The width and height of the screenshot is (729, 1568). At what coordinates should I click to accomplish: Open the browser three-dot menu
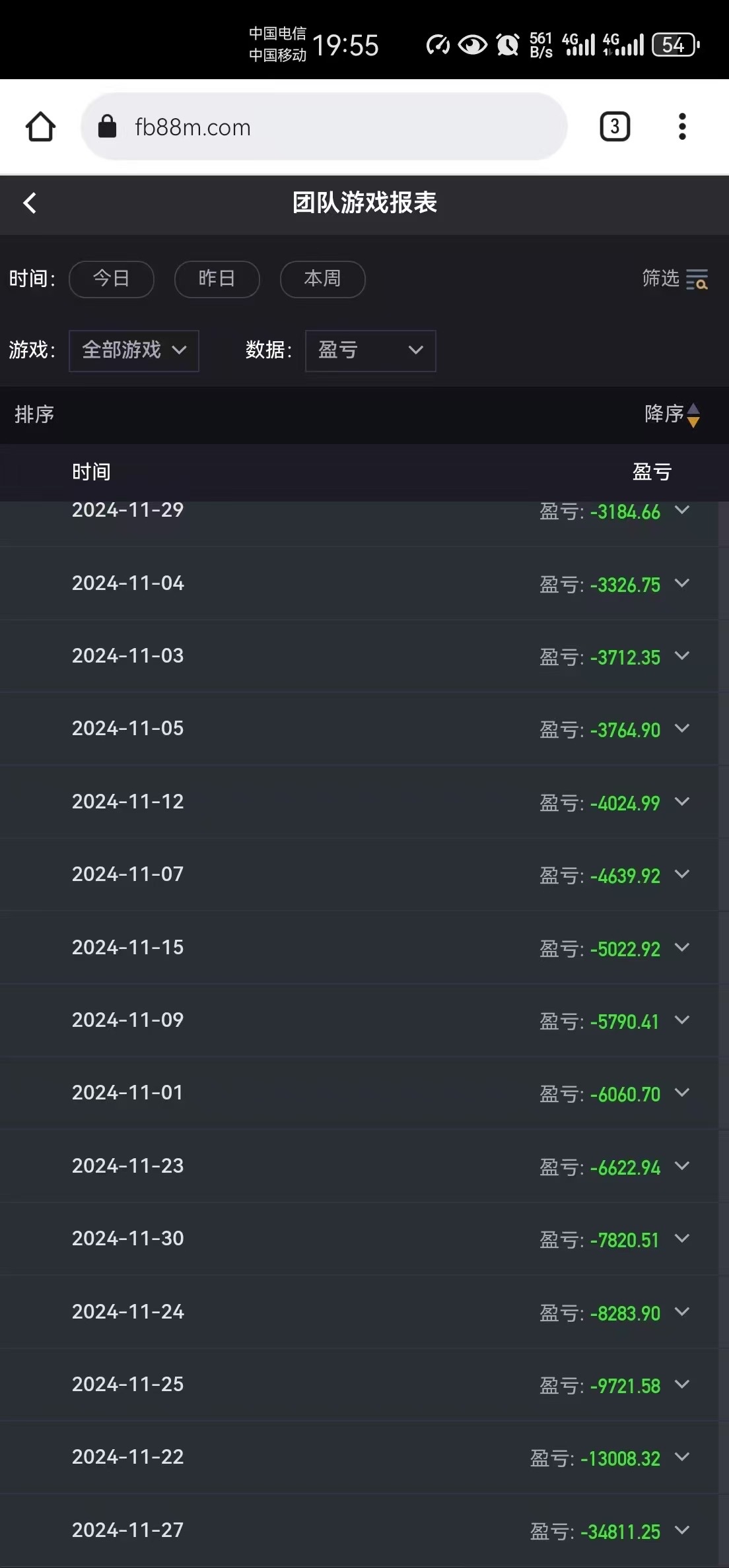[x=682, y=127]
